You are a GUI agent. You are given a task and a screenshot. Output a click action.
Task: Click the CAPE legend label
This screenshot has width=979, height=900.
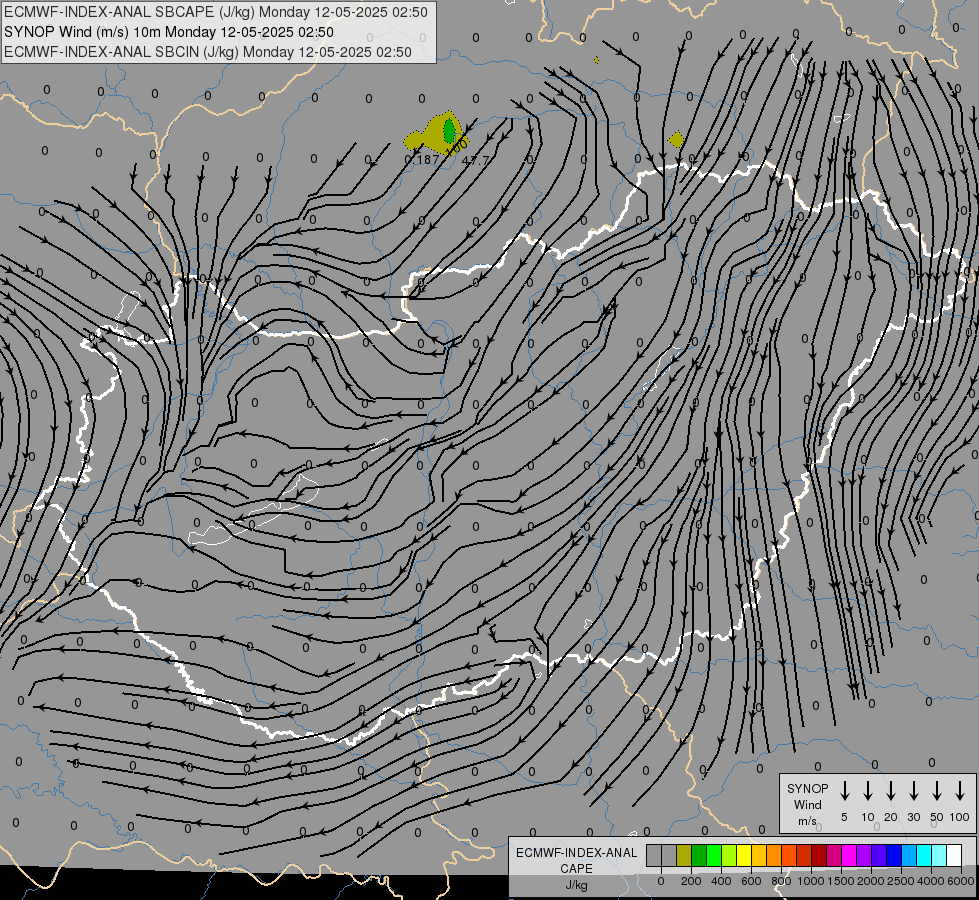[576, 869]
